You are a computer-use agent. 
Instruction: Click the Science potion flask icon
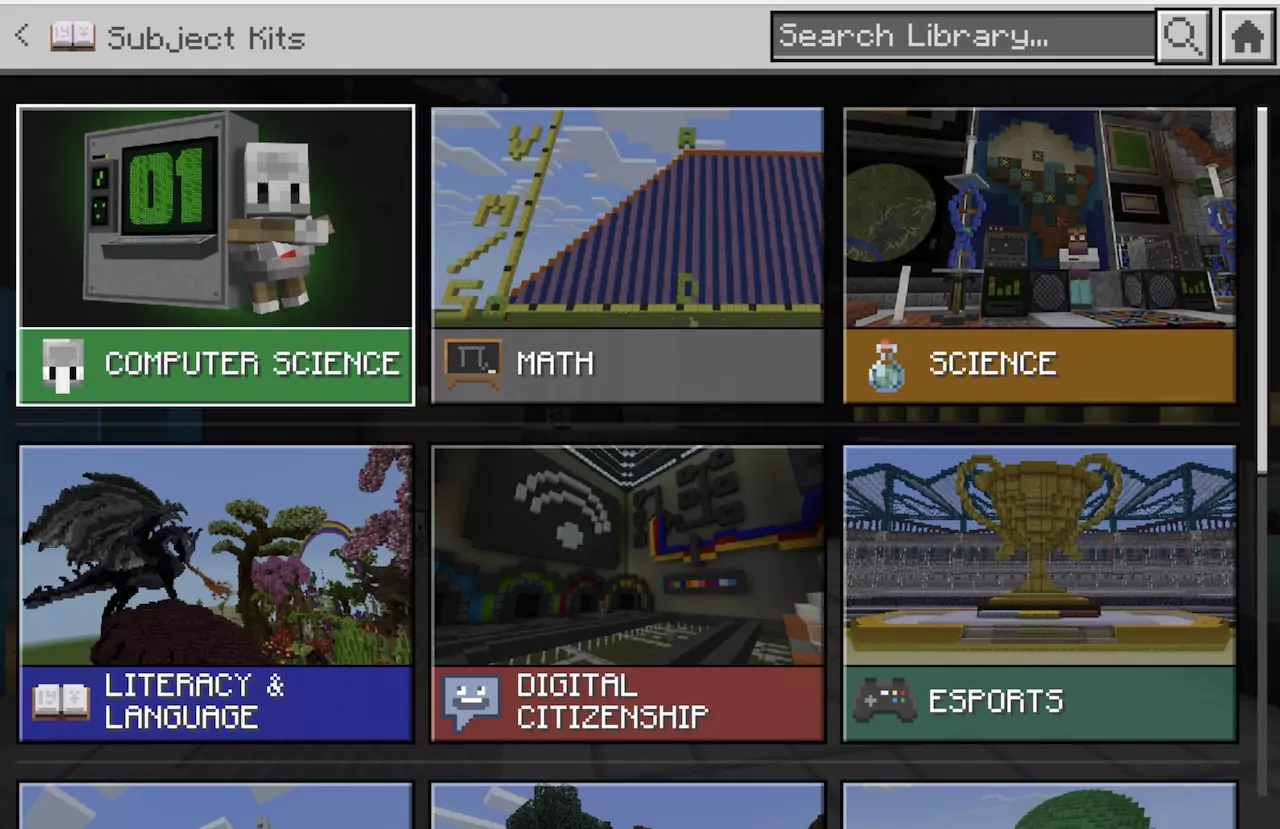(x=886, y=365)
